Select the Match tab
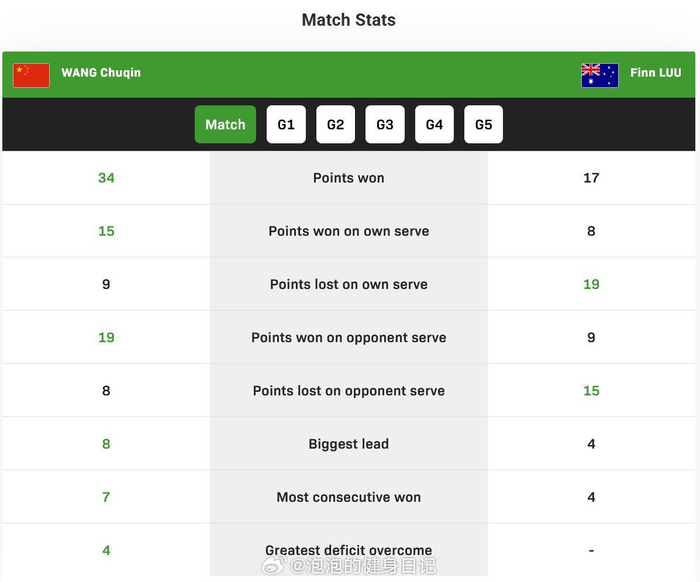Viewport: 700px width, 582px height. [225, 125]
